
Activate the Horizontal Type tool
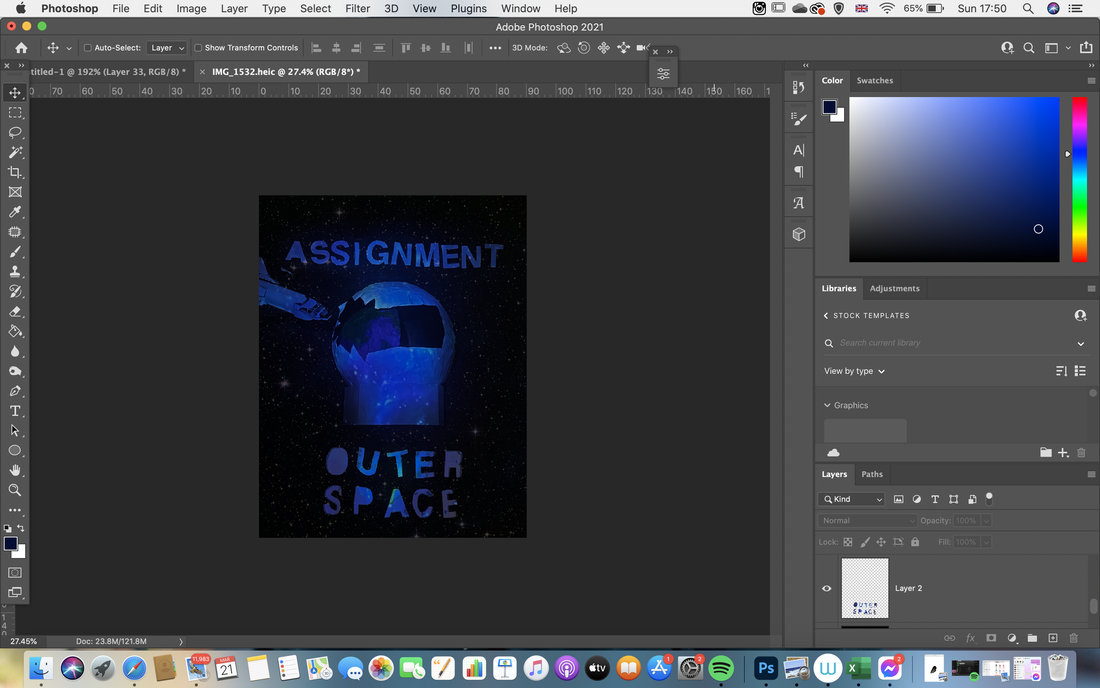15,411
